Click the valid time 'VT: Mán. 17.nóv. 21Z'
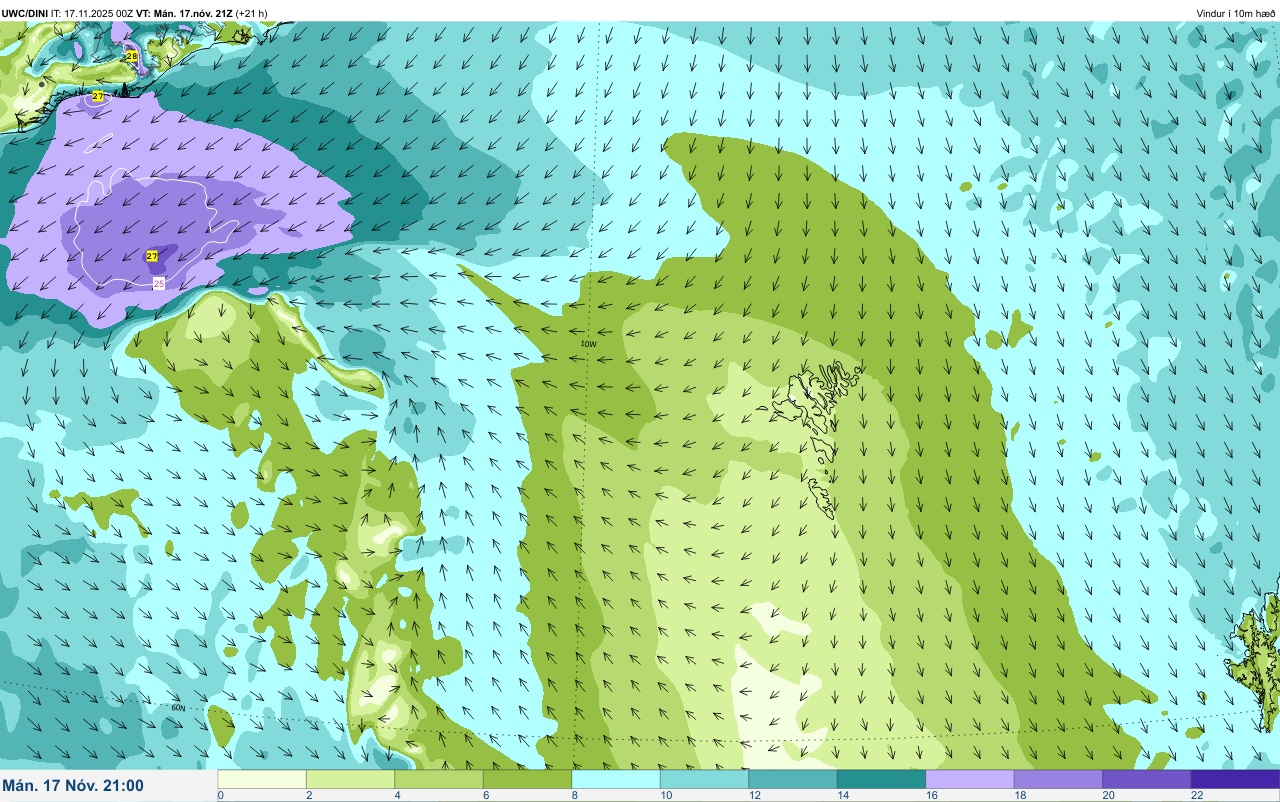The height and width of the screenshot is (802, 1280). pyautogui.click(x=184, y=13)
